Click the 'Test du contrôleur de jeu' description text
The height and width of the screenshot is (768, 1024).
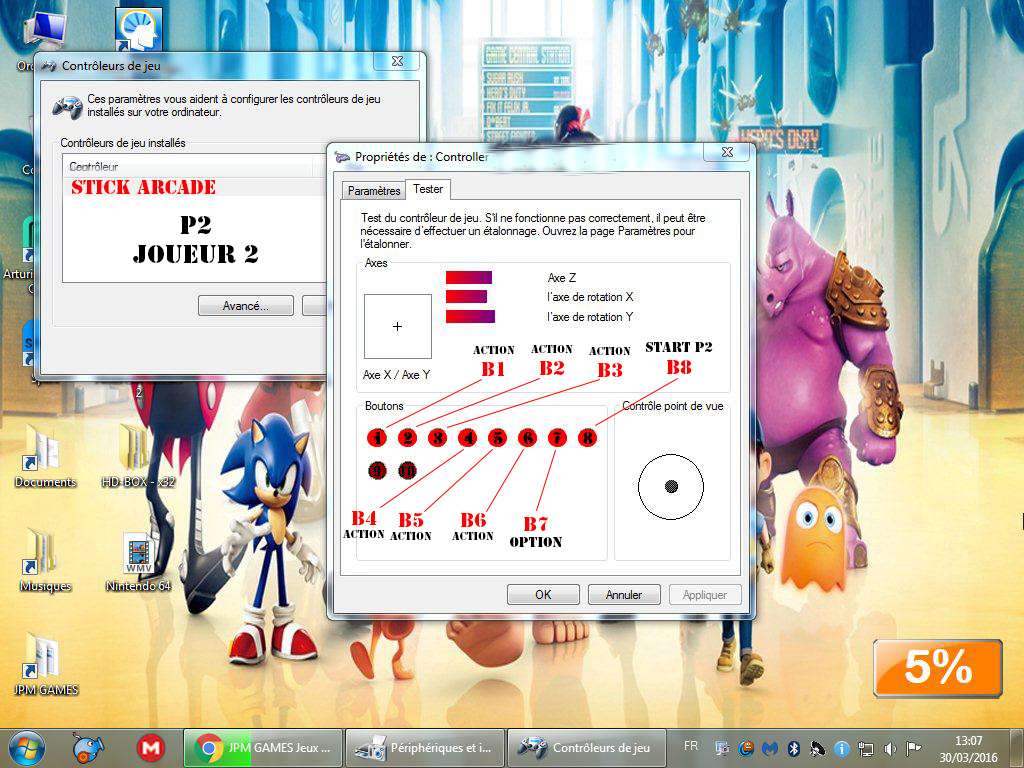533,231
